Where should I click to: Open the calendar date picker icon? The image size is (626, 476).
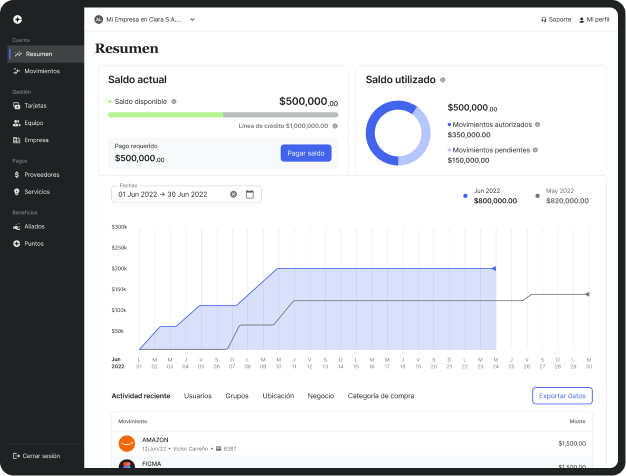point(250,194)
